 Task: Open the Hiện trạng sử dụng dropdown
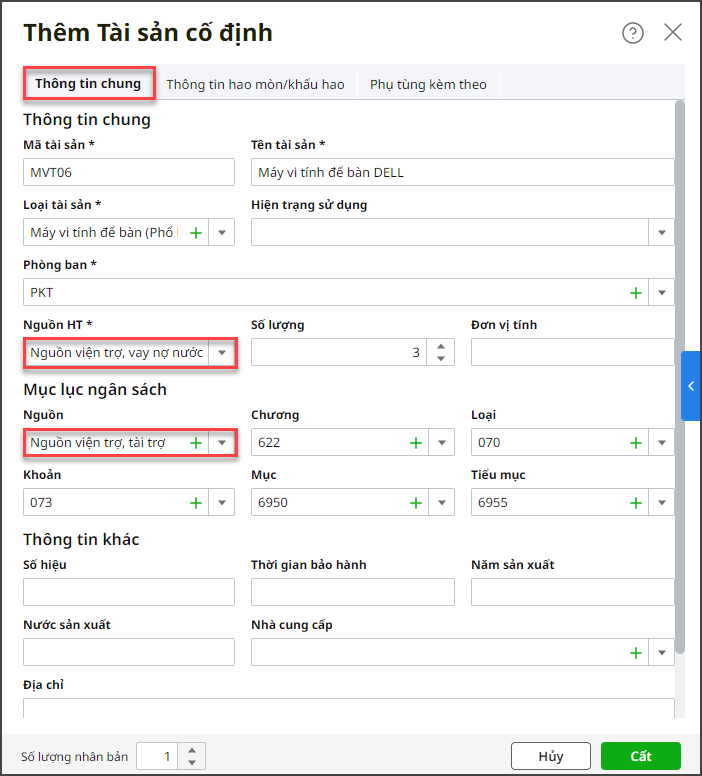pyautogui.click(x=661, y=233)
